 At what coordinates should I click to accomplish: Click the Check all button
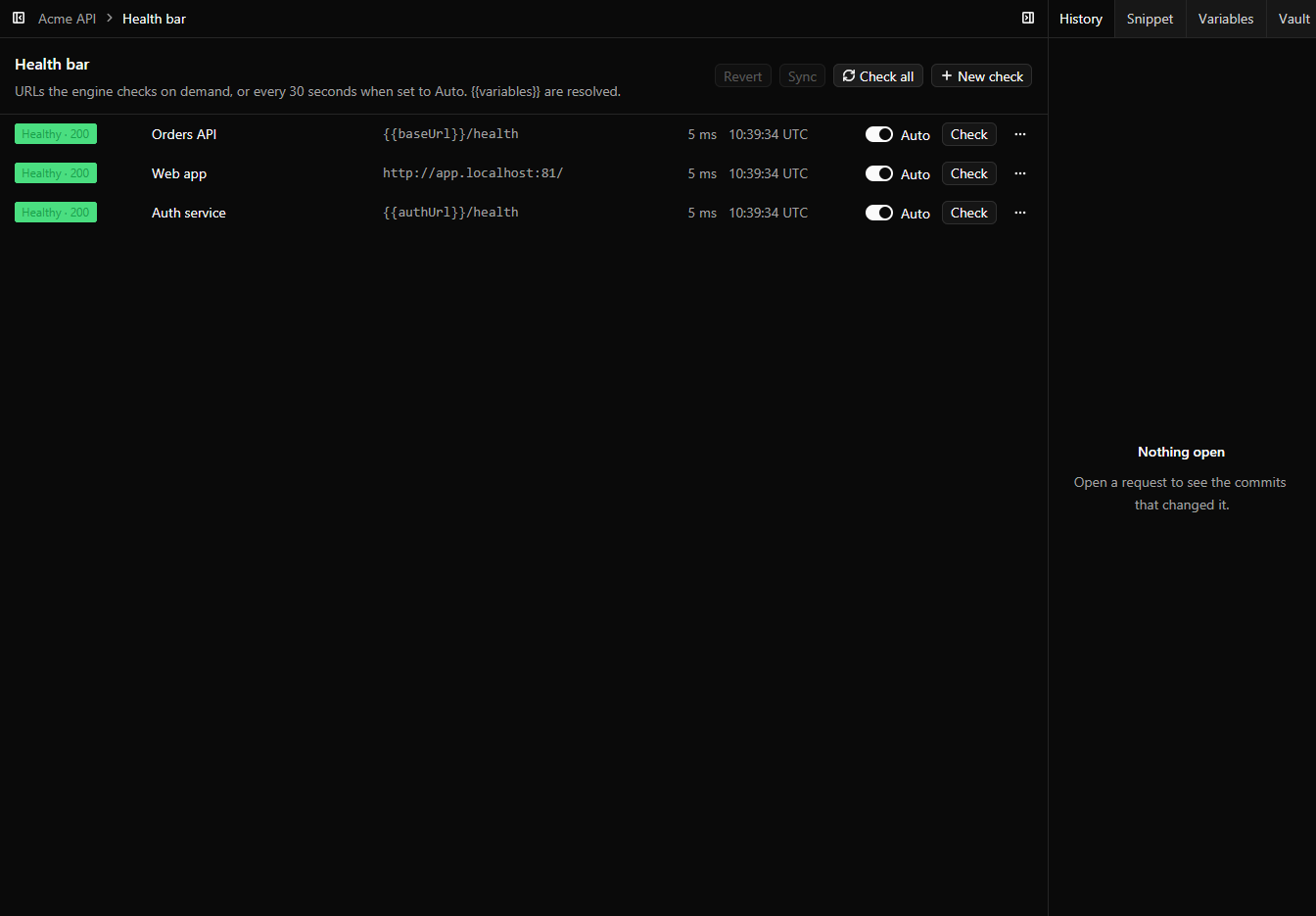pos(878,76)
